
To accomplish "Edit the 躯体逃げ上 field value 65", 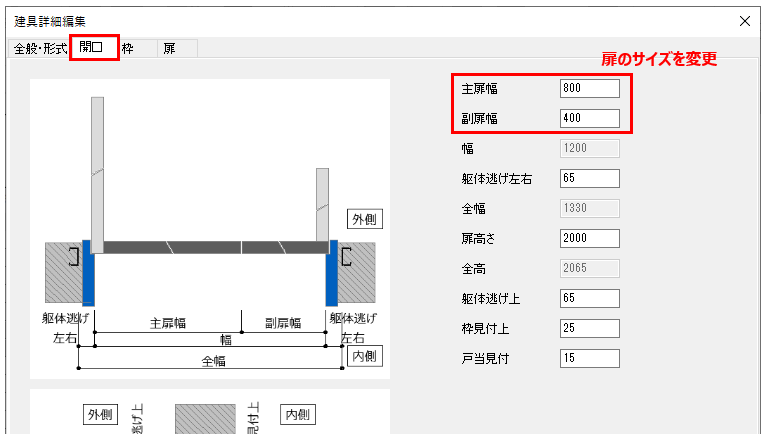I will 589,298.
